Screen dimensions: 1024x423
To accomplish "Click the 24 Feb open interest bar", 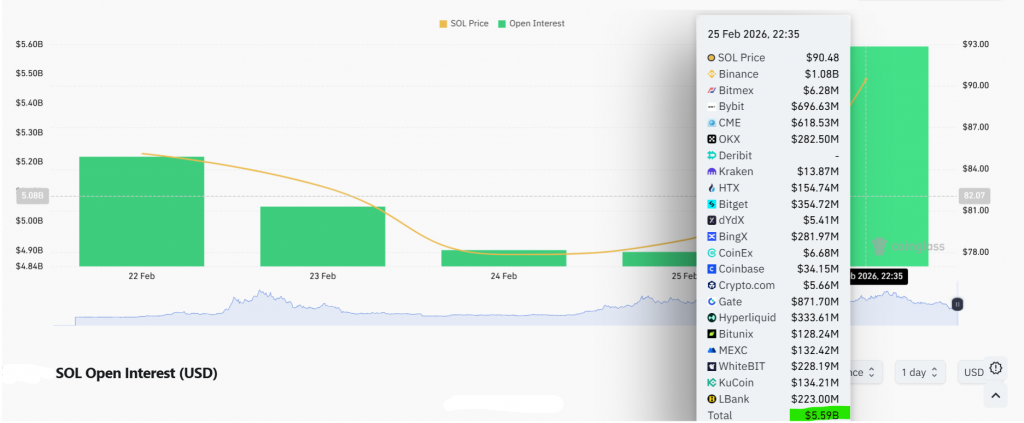I will coord(503,258).
